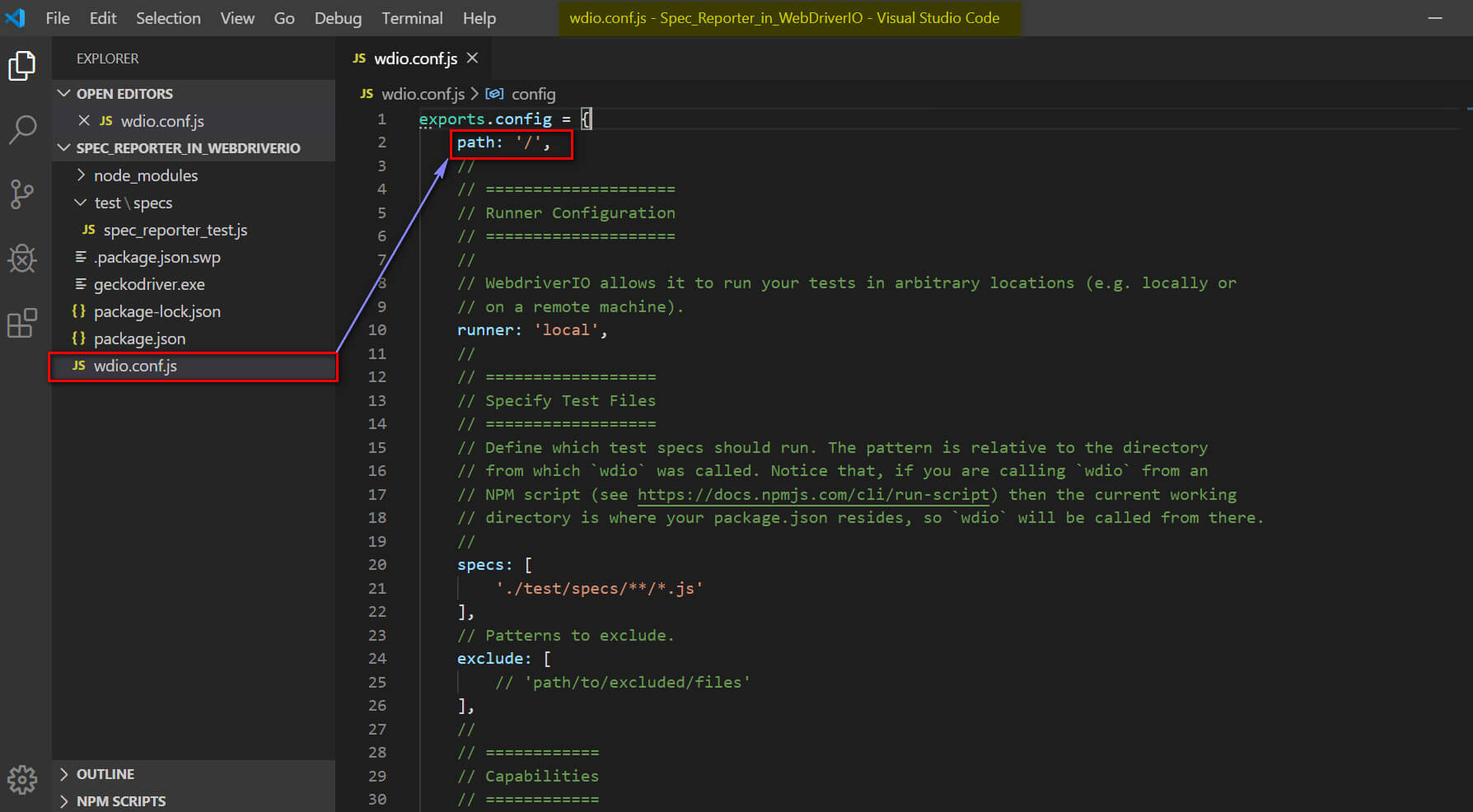Open the Selection menu
Screen dimensions: 1473x812
[168, 18]
